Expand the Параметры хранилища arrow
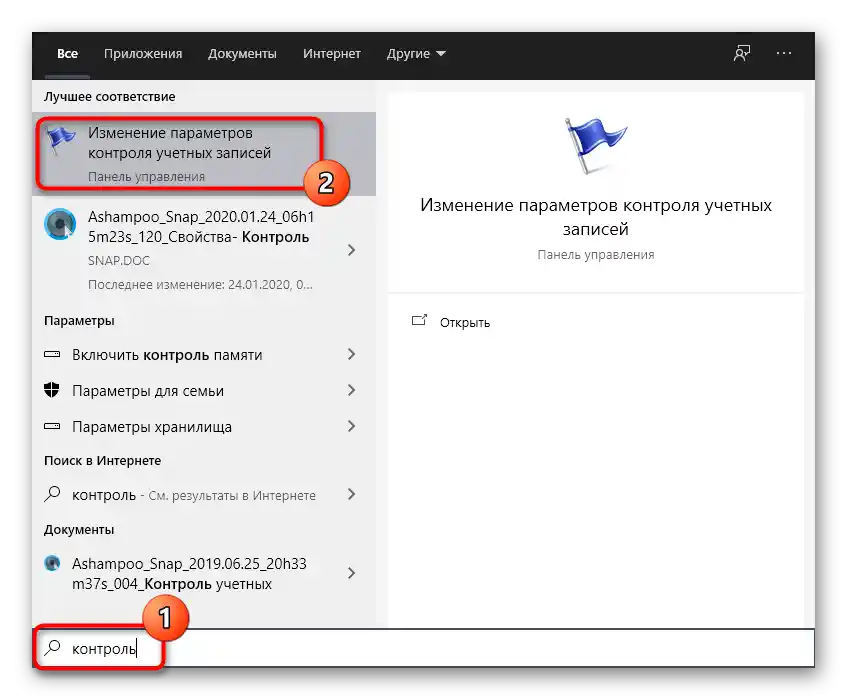This screenshot has height=700, width=847. click(x=352, y=426)
